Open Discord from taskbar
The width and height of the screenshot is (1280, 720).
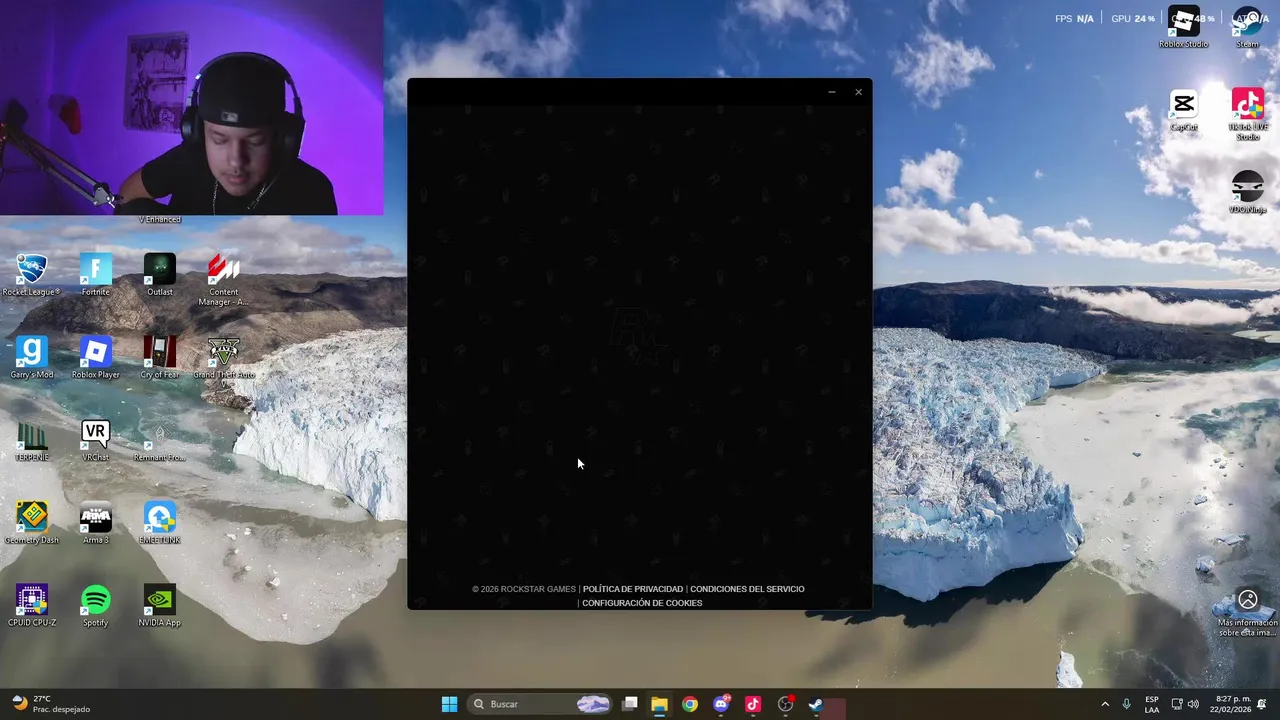coord(721,704)
